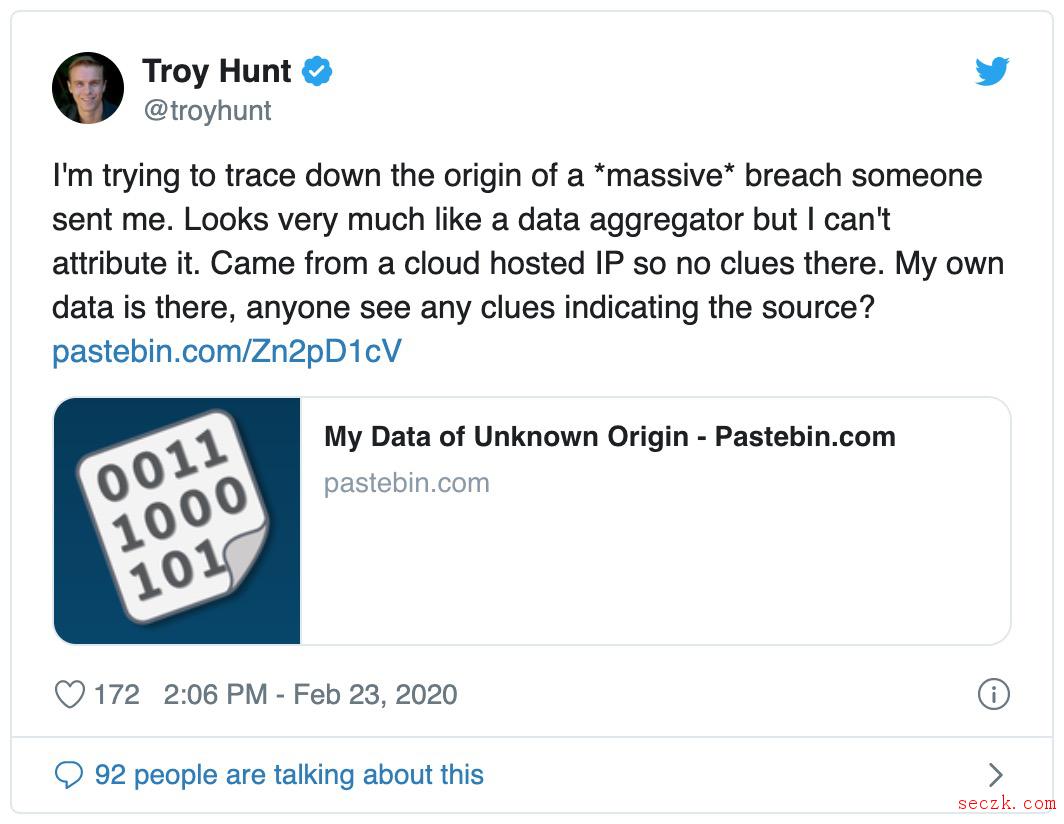Viewport: 1064px width, 824px height.
Task: Click the footer bar with the conversation link
Action: (x=532, y=774)
